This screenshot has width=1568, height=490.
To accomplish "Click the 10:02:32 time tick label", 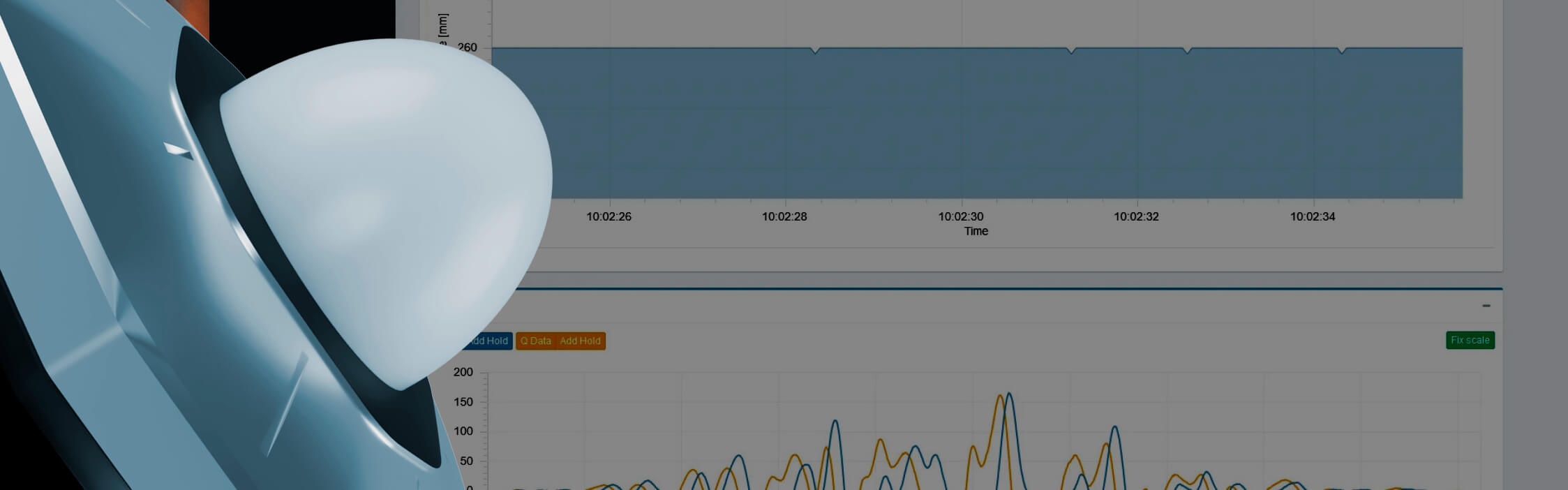I will click(x=1136, y=216).
